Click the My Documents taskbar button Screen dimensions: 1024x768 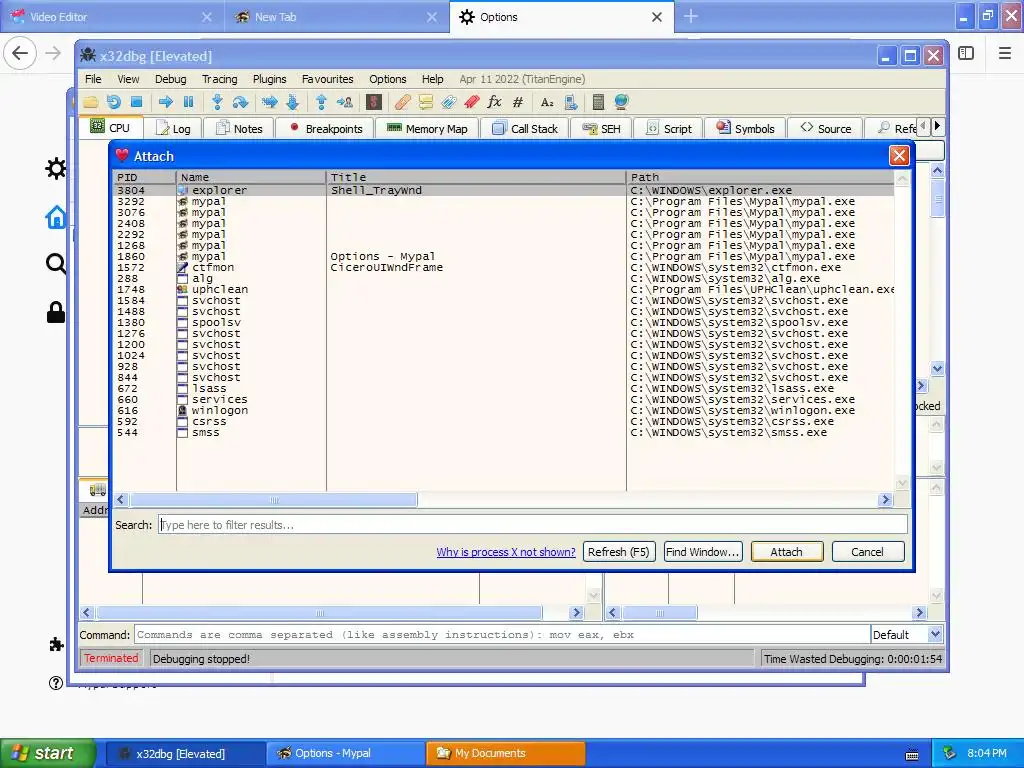[505, 753]
